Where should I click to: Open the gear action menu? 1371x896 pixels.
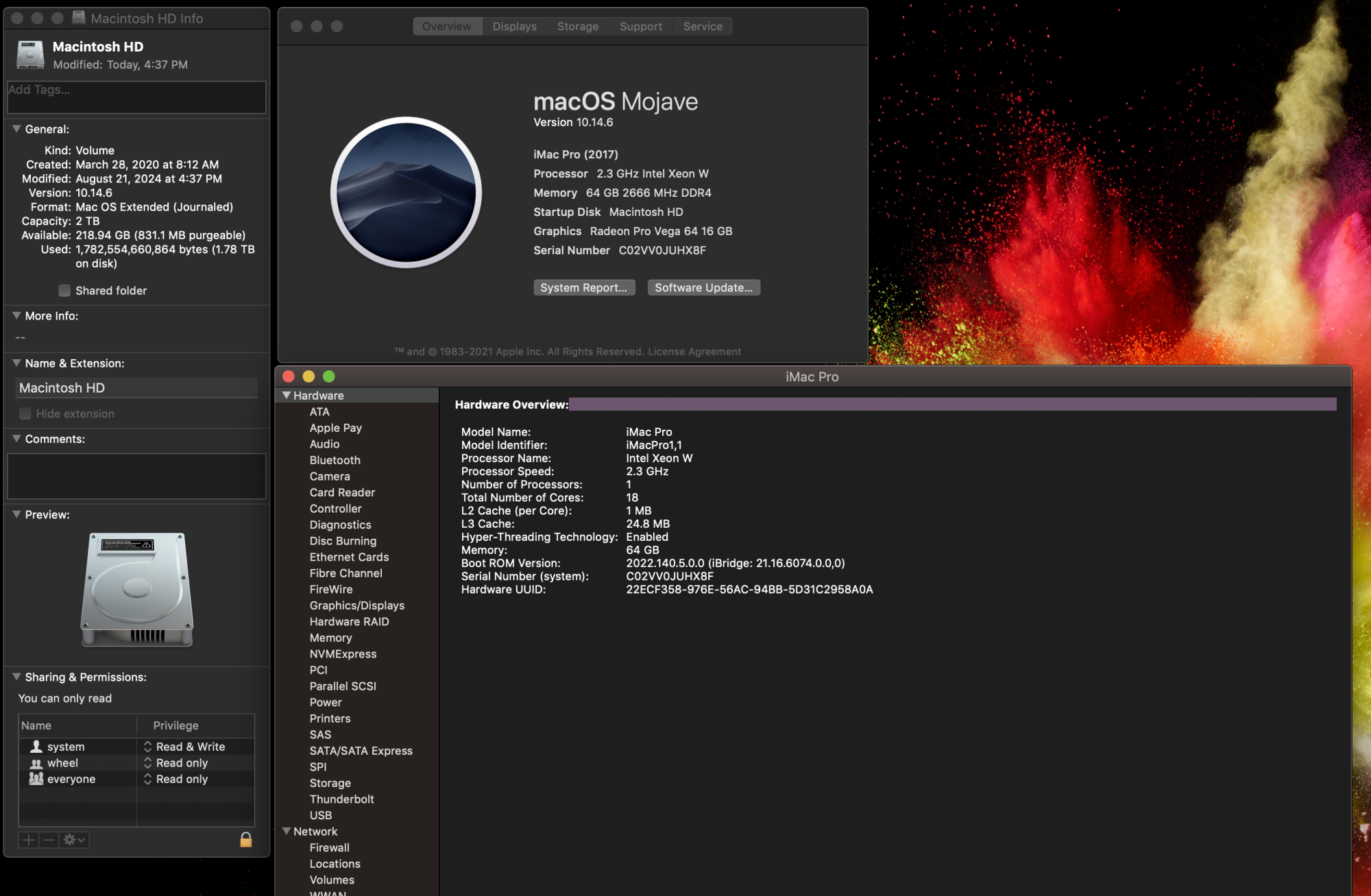(x=74, y=840)
